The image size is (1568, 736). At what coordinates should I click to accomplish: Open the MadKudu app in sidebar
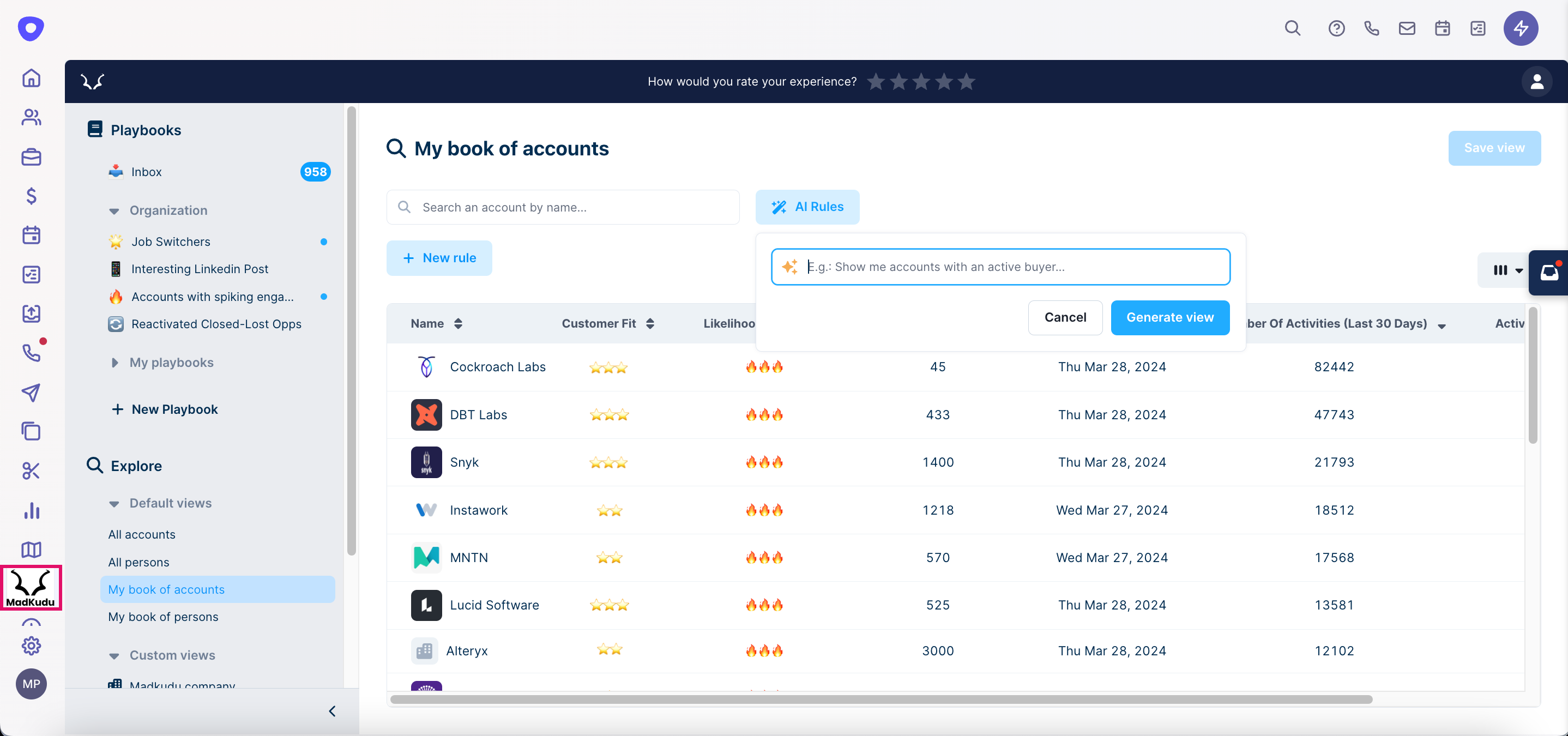[31, 588]
